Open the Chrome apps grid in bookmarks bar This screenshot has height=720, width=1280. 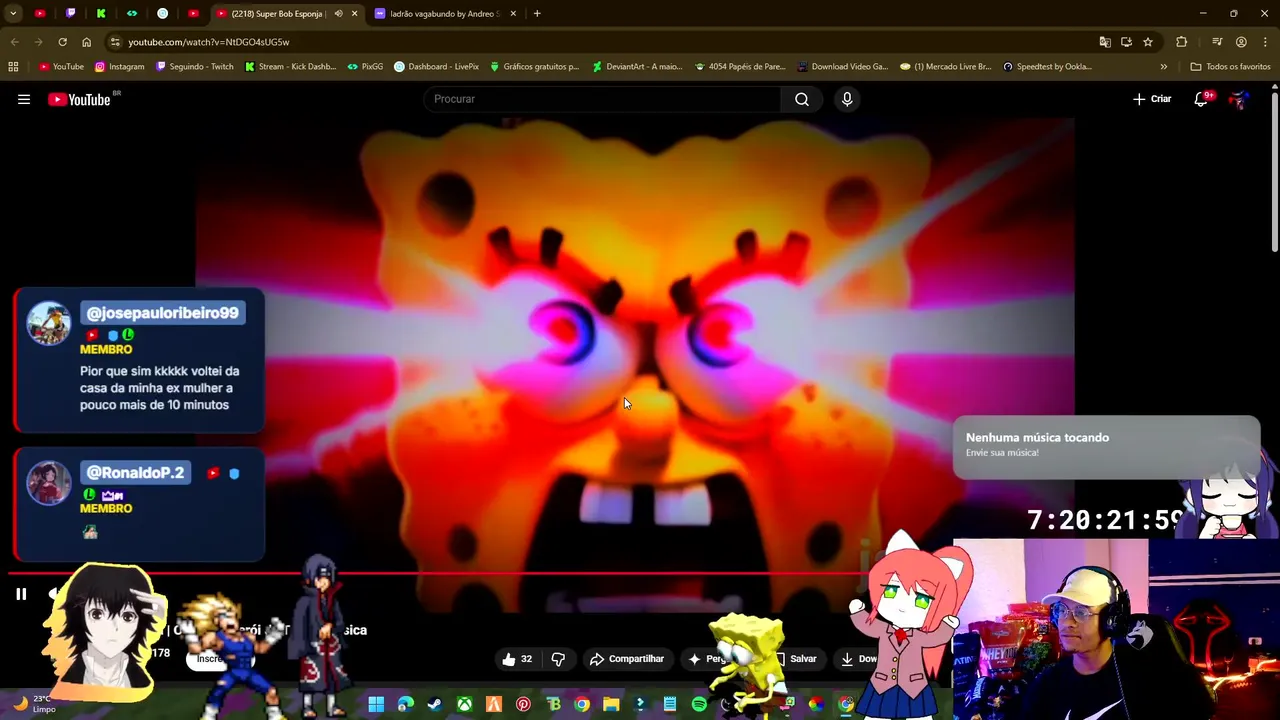[13, 67]
